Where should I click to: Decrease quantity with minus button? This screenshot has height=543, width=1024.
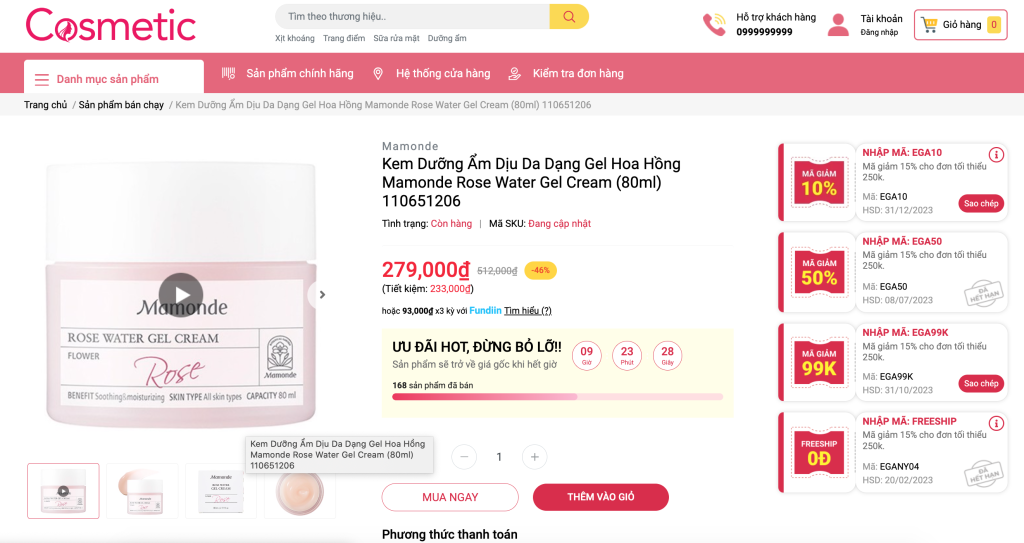[x=464, y=457]
